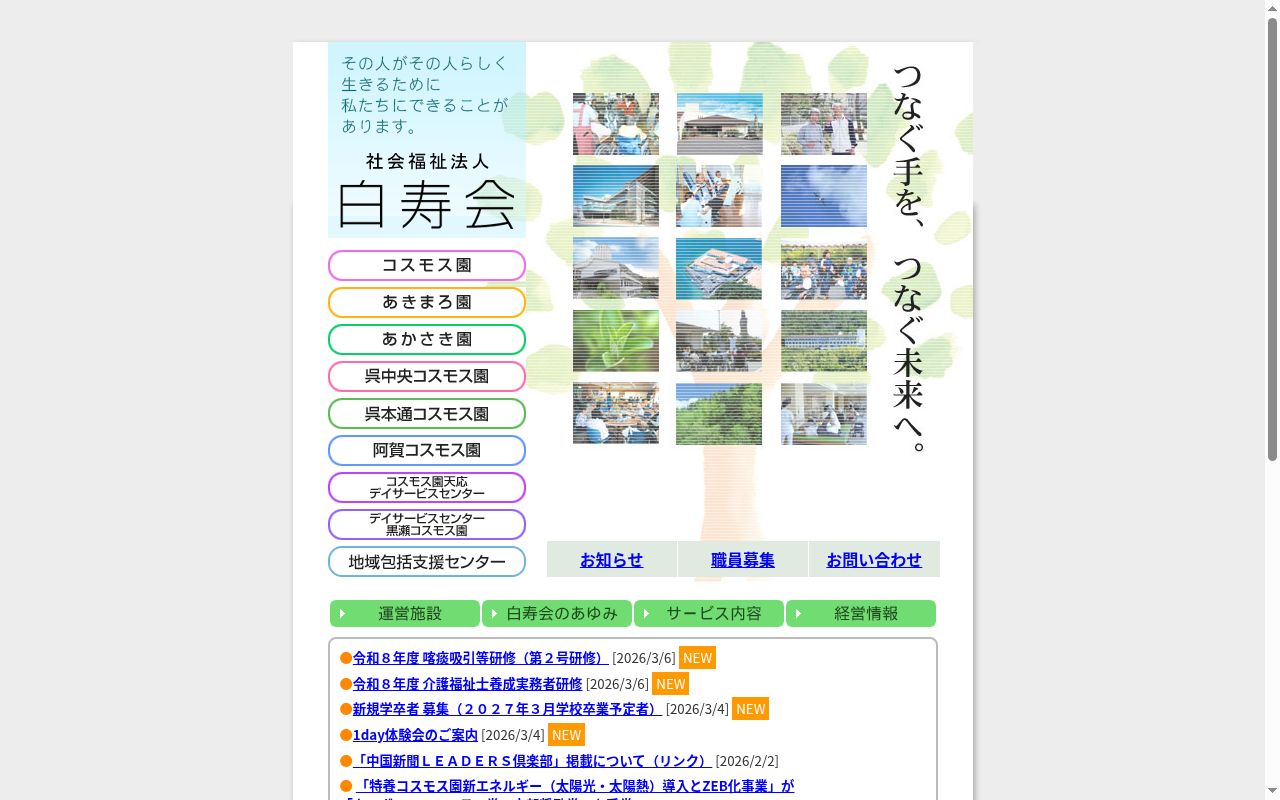This screenshot has width=1280, height=800.
Task: Click the scrollbar down arrow
Action: tap(1272, 793)
